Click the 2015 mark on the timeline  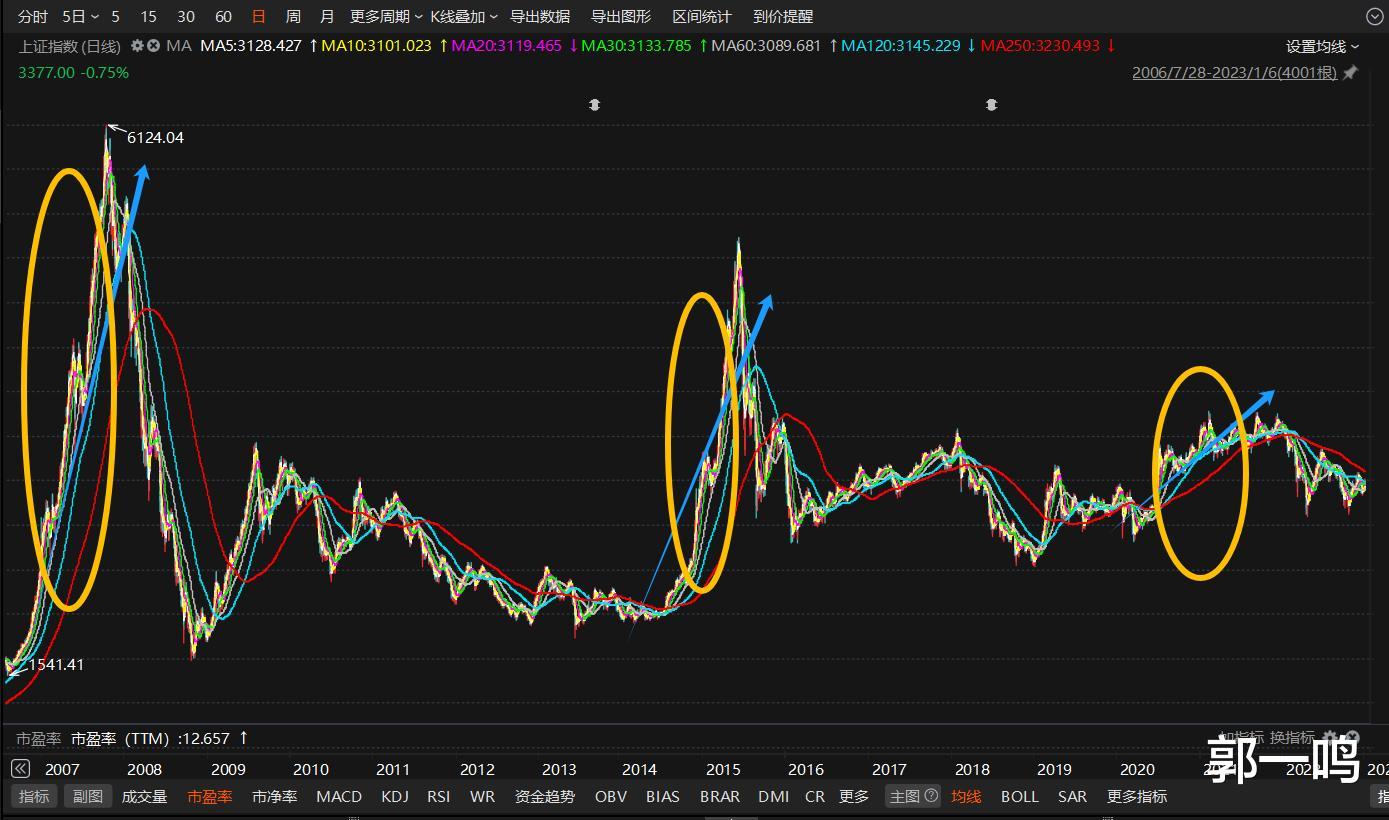723,769
